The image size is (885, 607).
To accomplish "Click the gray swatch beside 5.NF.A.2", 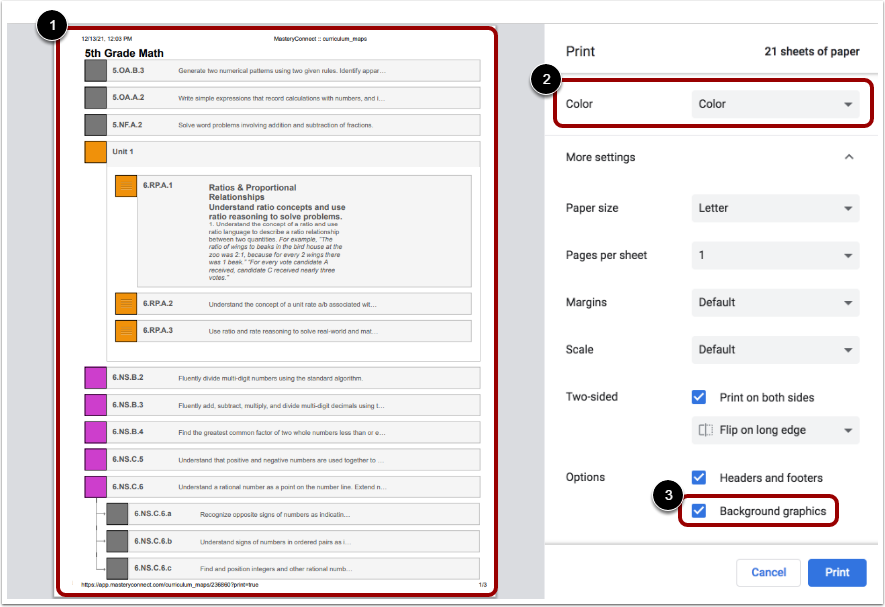I will (x=95, y=125).
